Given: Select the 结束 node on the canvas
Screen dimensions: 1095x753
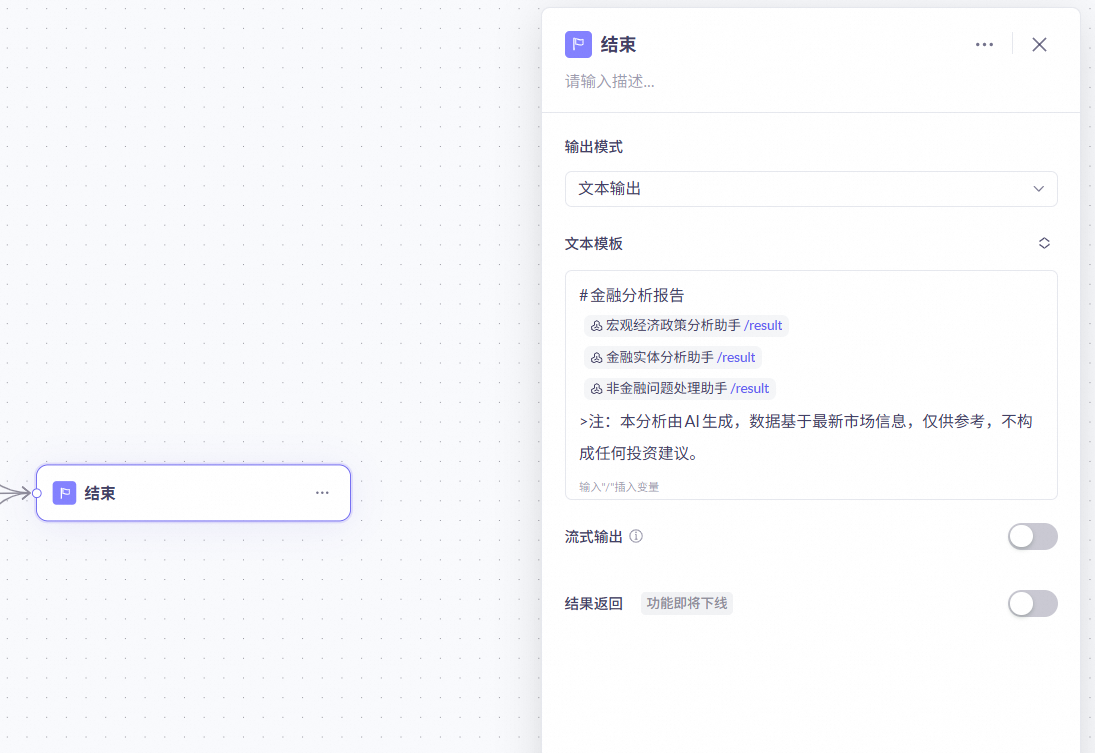Looking at the screenshot, I should tap(193, 493).
